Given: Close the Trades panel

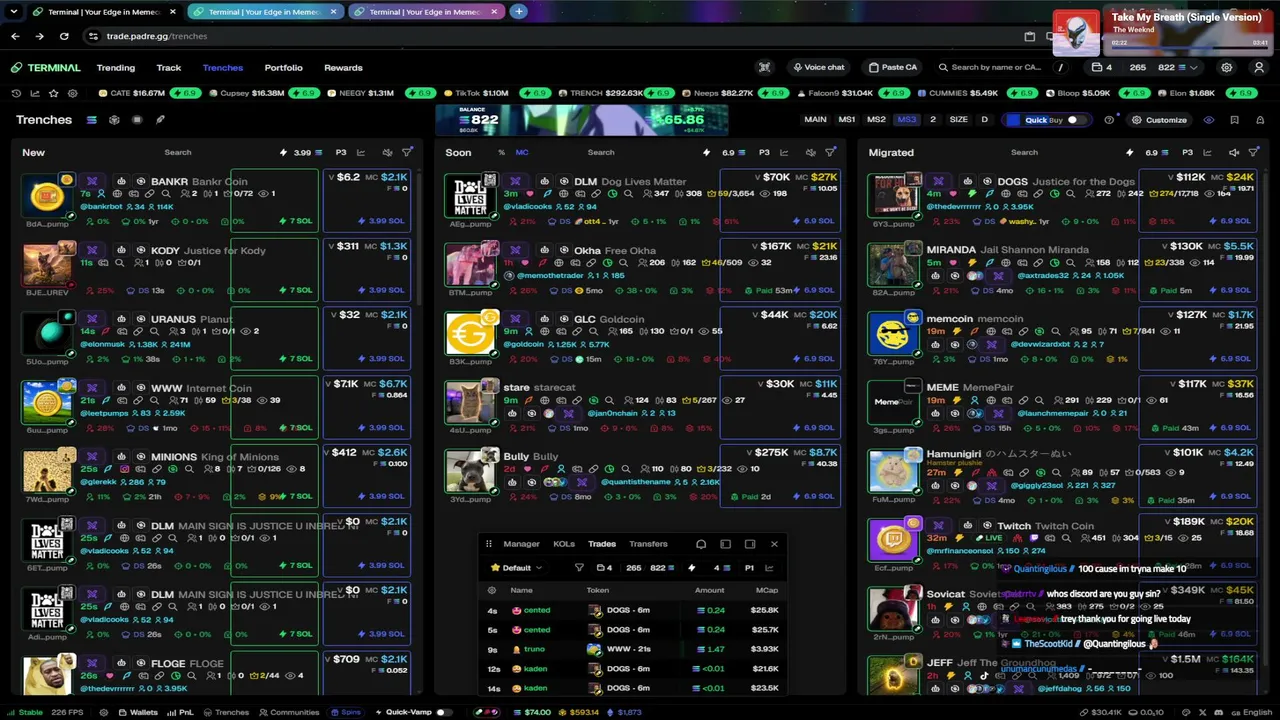Looking at the screenshot, I should tap(774, 544).
